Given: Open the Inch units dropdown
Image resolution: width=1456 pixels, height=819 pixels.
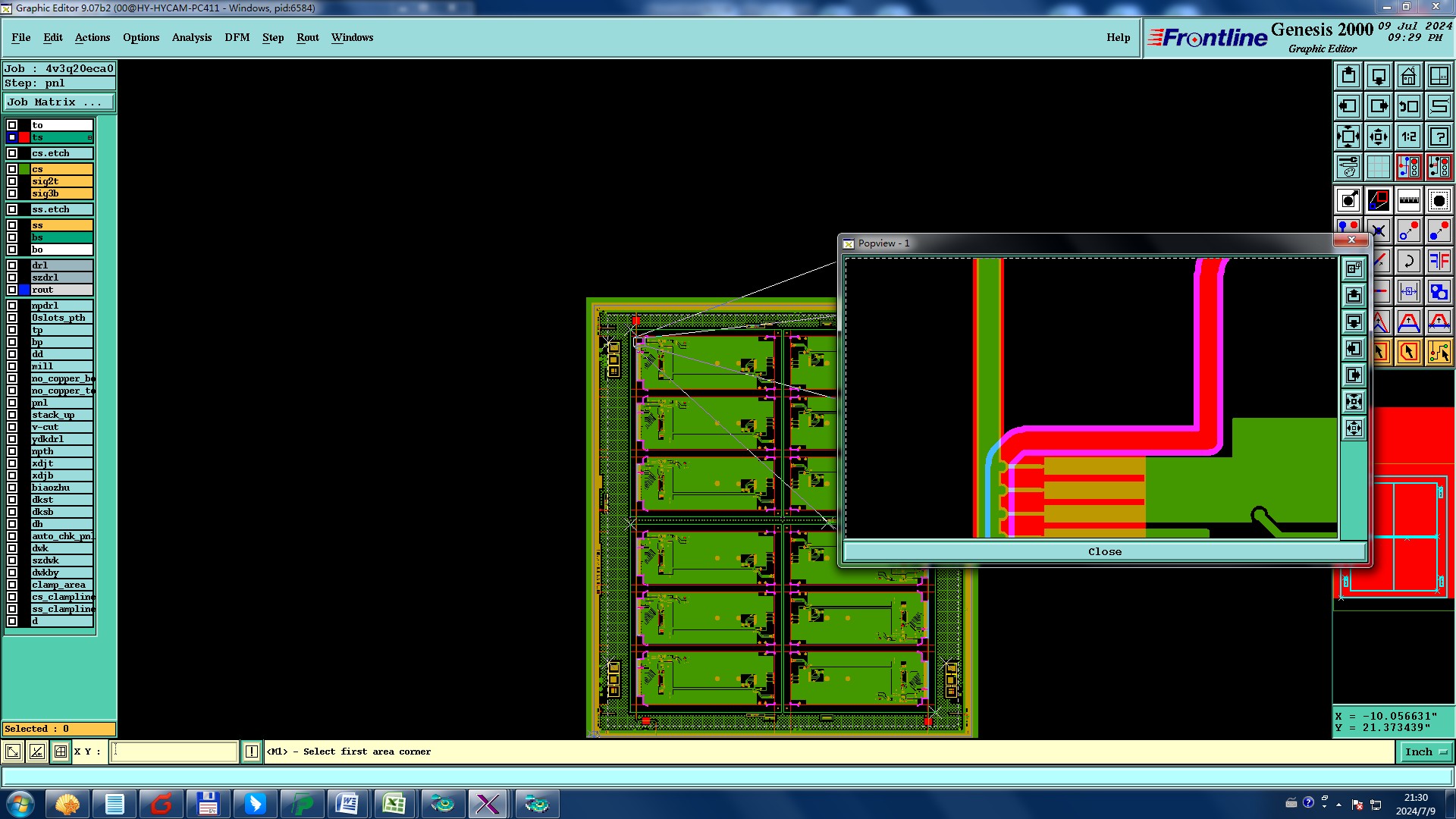Looking at the screenshot, I should [x=1426, y=752].
